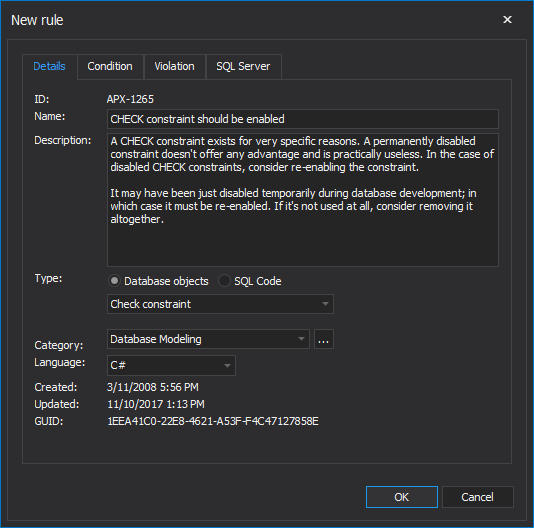534x528 pixels.
Task: Cancel the new rule dialog
Action: (477, 497)
